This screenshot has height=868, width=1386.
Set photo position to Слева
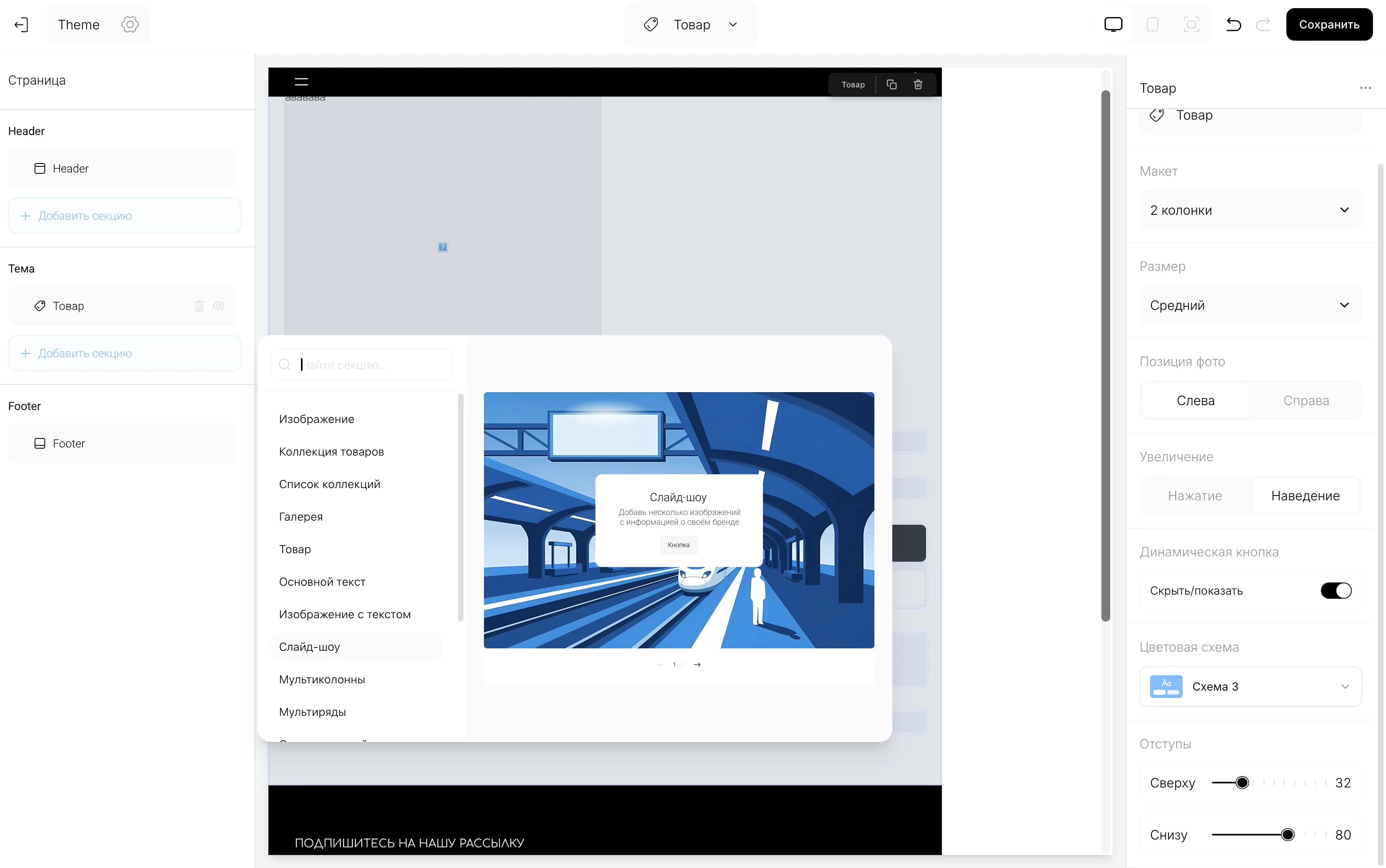point(1195,401)
